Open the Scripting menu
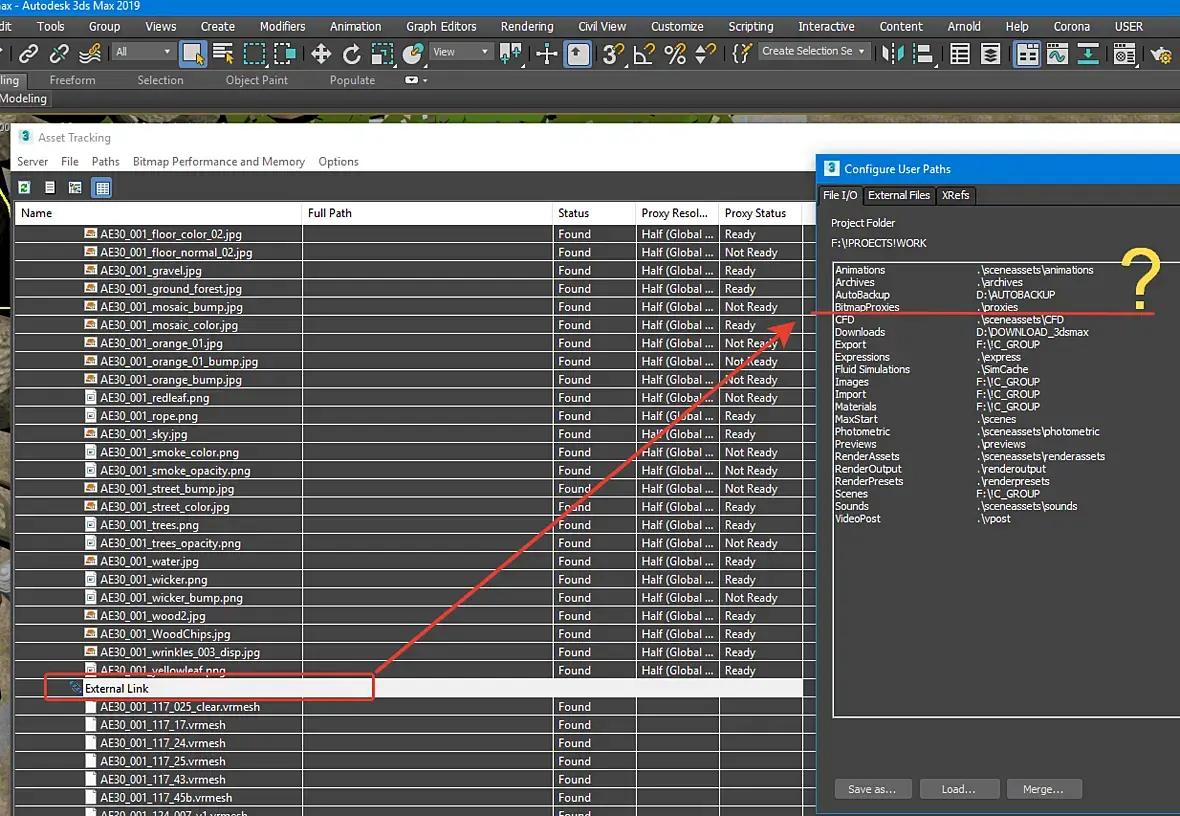Viewport: 1180px width, 816px height. [x=750, y=26]
